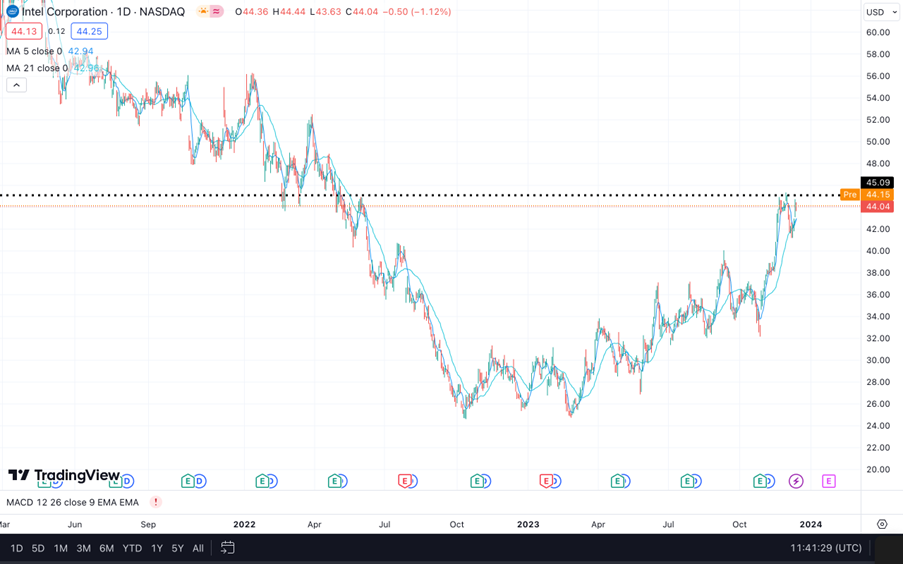
Task: Select the MA 21 close indicator legend
Action: [x=37, y=68]
